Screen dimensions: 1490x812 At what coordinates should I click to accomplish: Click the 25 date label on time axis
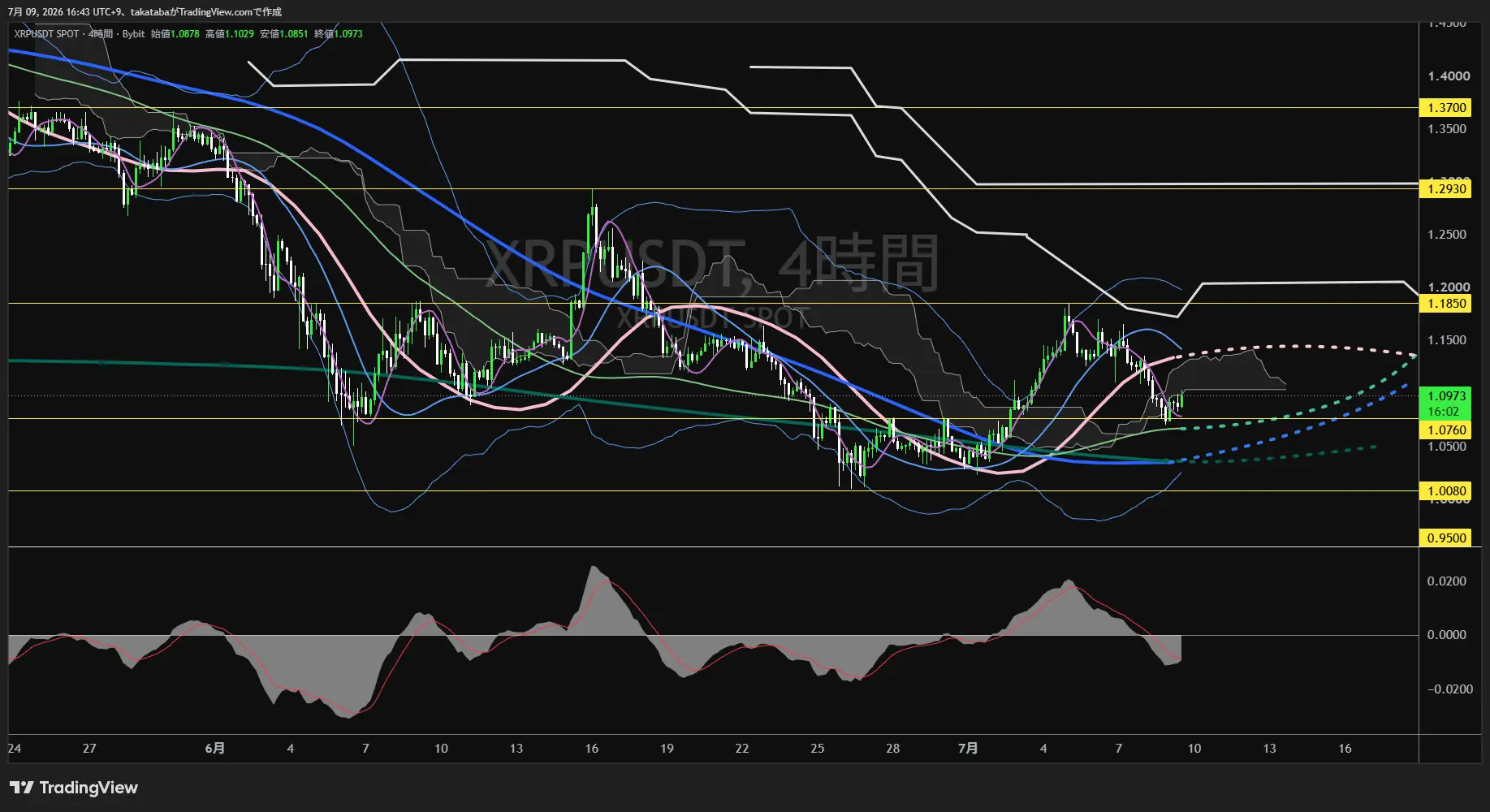coord(818,749)
